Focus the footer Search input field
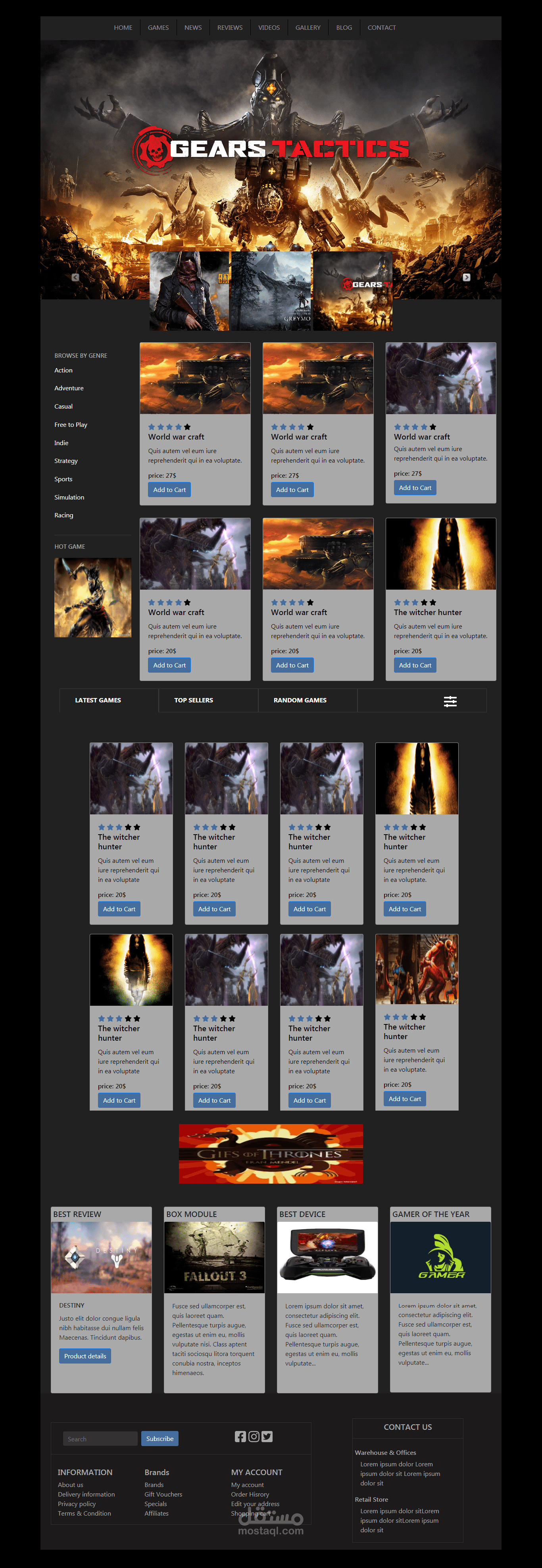The height and width of the screenshot is (1568, 542). click(x=100, y=1439)
